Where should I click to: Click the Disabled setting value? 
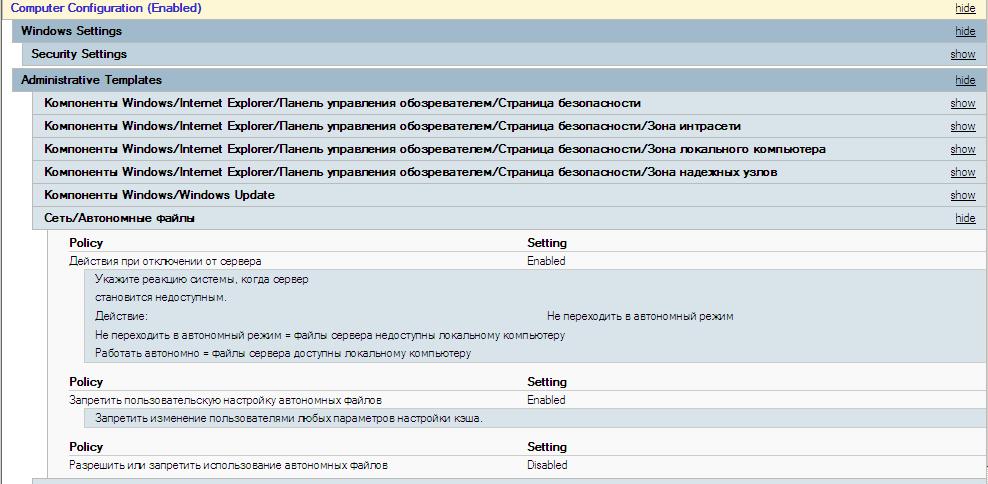[547, 465]
